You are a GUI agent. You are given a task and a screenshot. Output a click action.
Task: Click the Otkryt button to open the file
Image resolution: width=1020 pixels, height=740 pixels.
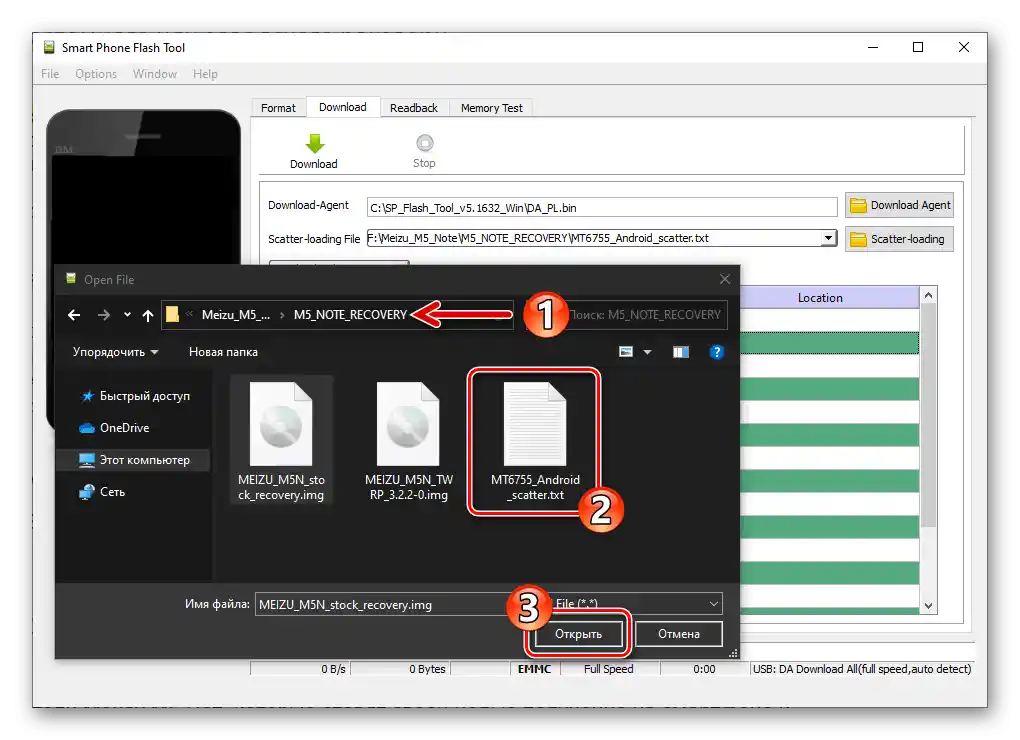578,633
